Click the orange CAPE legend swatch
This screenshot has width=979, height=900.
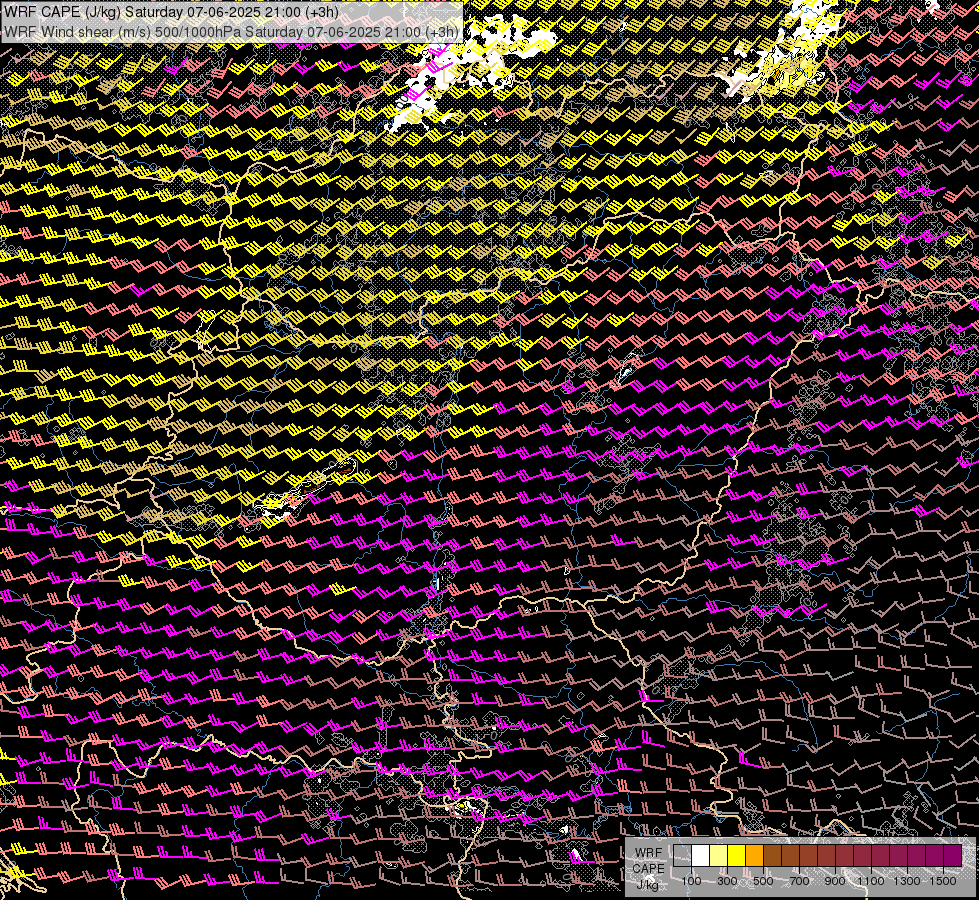(x=754, y=856)
